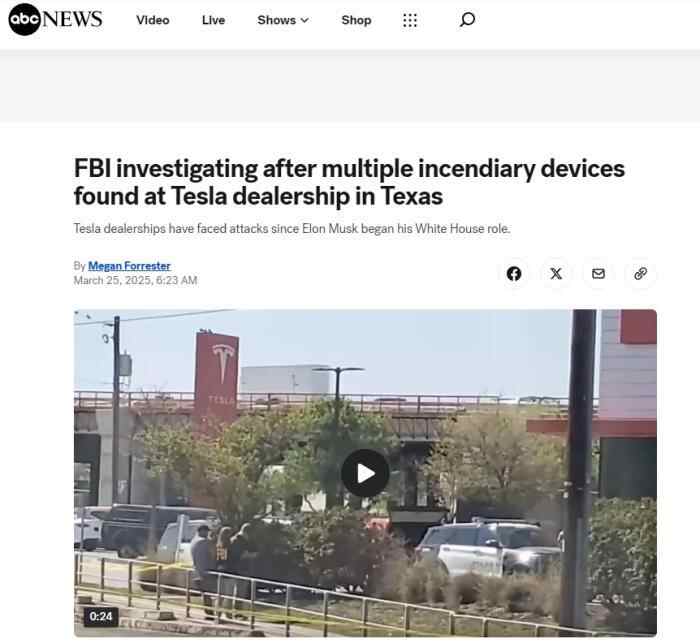Click the ABC News logo
The width and height of the screenshot is (700, 643).
(x=55, y=19)
